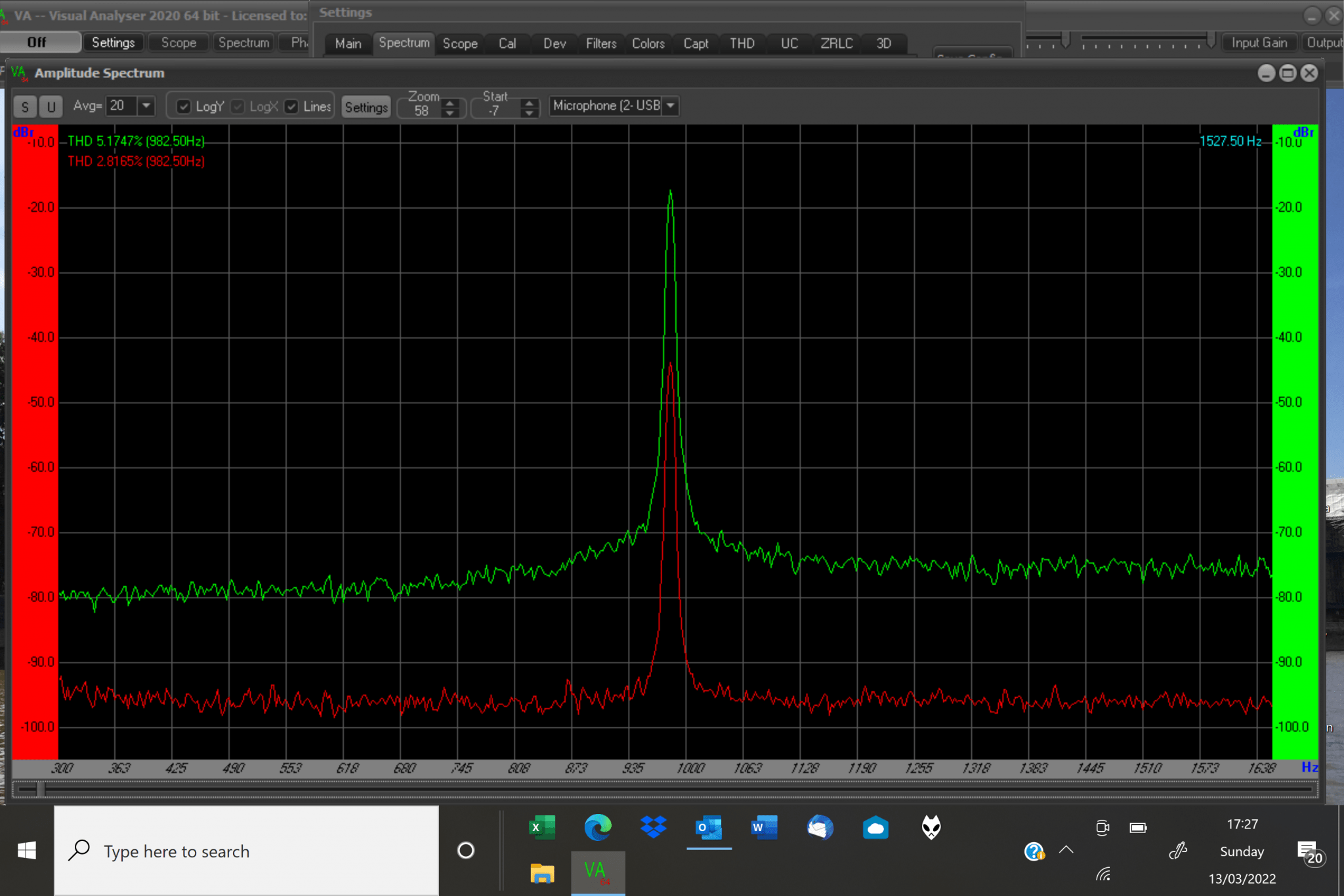This screenshot has height=896, width=1344.
Task: Open Excel from the taskbar
Action: coord(542,828)
